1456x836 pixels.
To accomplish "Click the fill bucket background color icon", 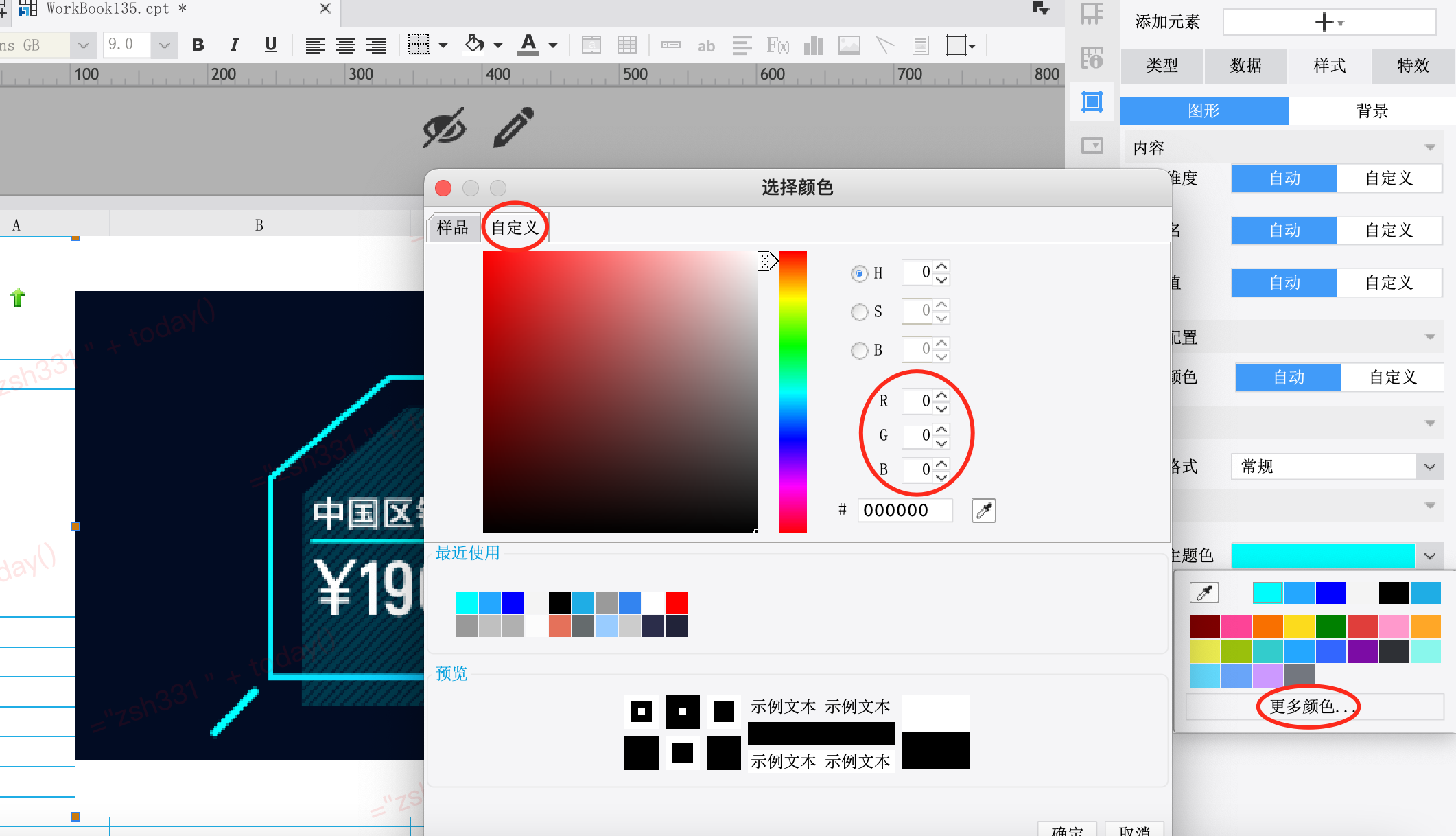I will click(475, 45).
